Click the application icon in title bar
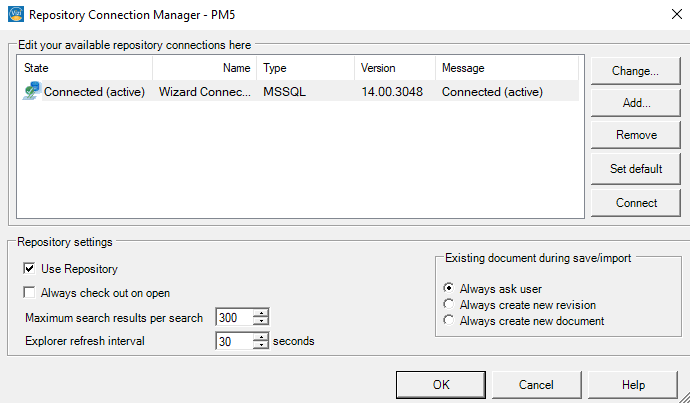Screen dimensions: 690x403 16,14
